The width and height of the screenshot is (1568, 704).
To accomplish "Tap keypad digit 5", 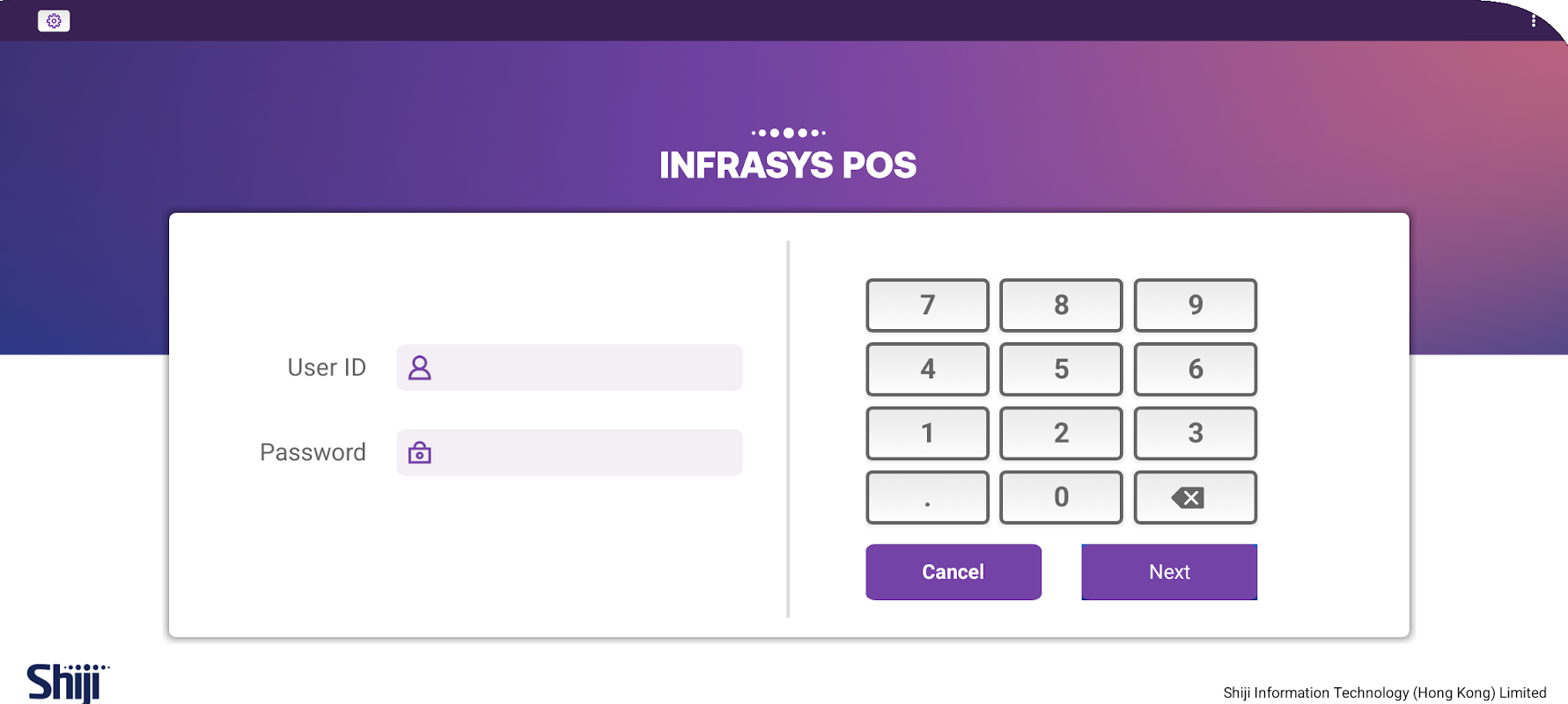I will 1061,370.
